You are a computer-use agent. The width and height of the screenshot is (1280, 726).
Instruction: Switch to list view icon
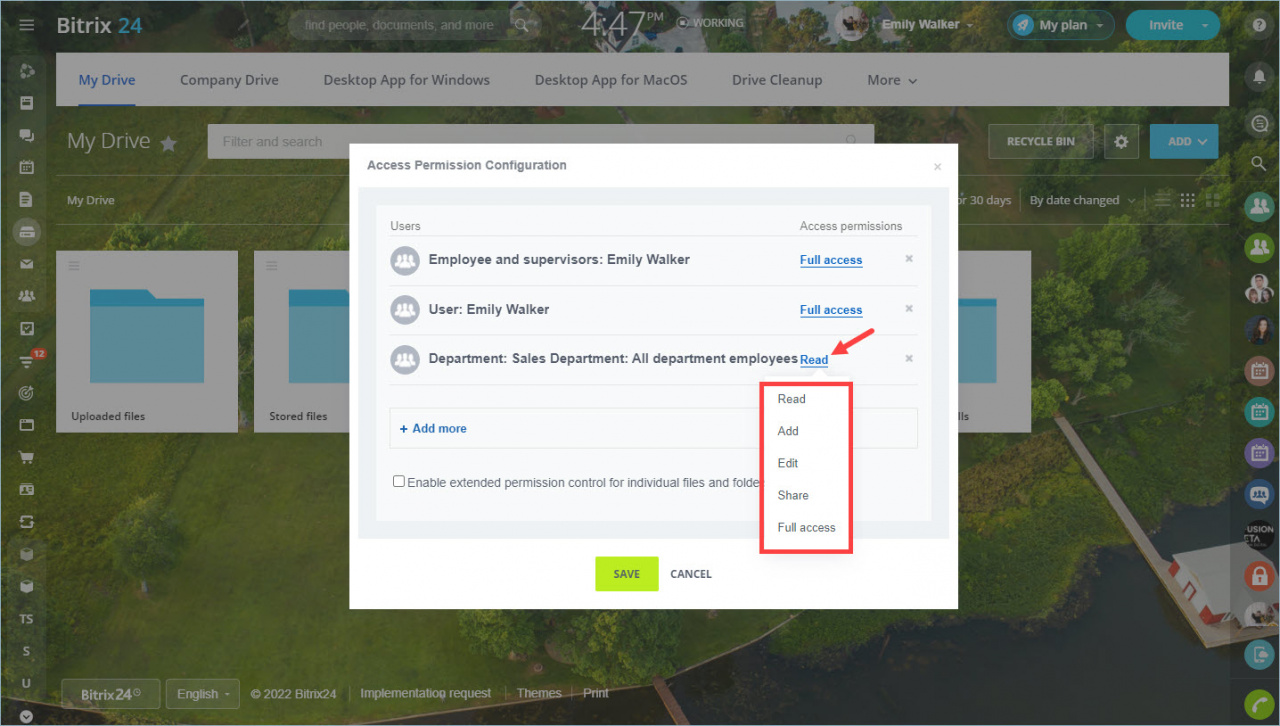(x=1162, y=200)
